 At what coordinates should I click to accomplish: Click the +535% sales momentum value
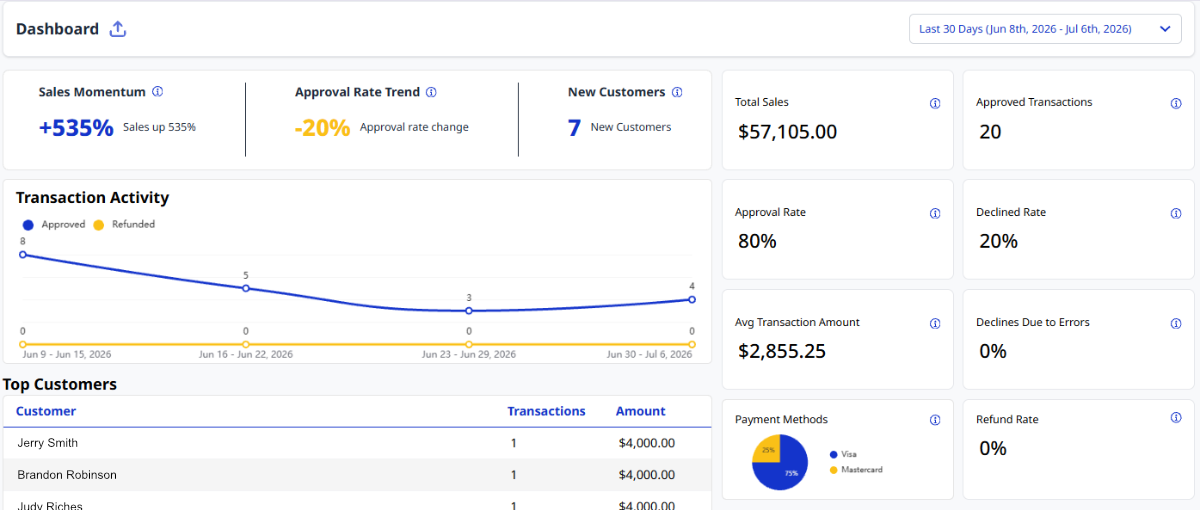[x=76, y=128]
